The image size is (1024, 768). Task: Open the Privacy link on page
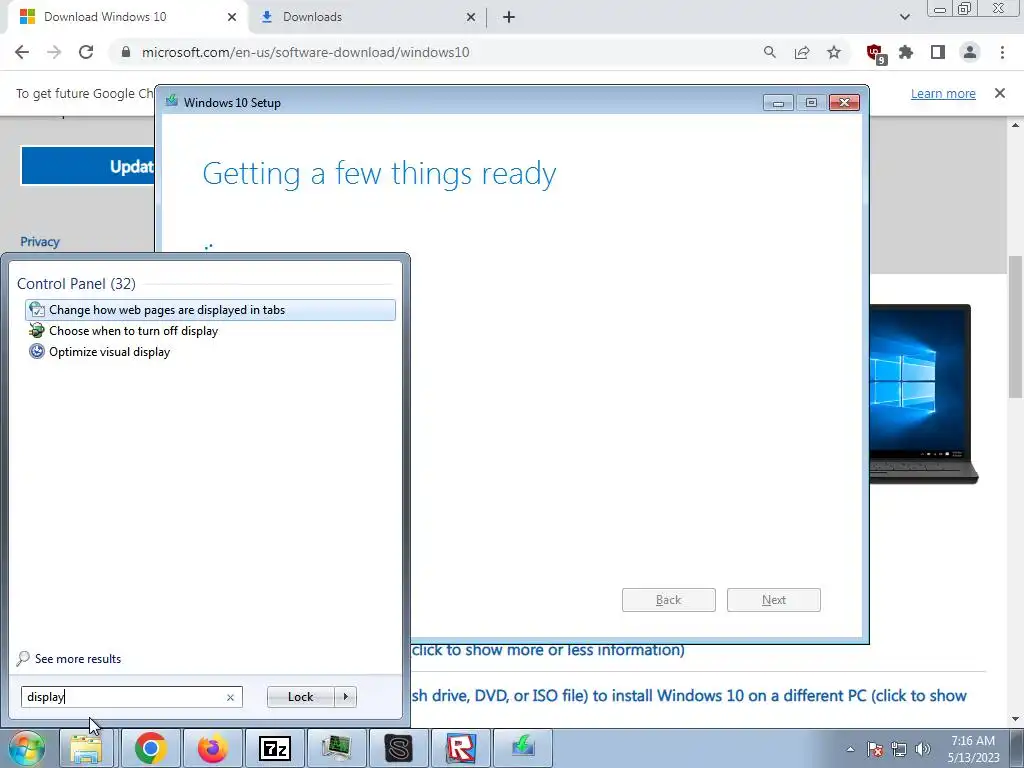40,242
